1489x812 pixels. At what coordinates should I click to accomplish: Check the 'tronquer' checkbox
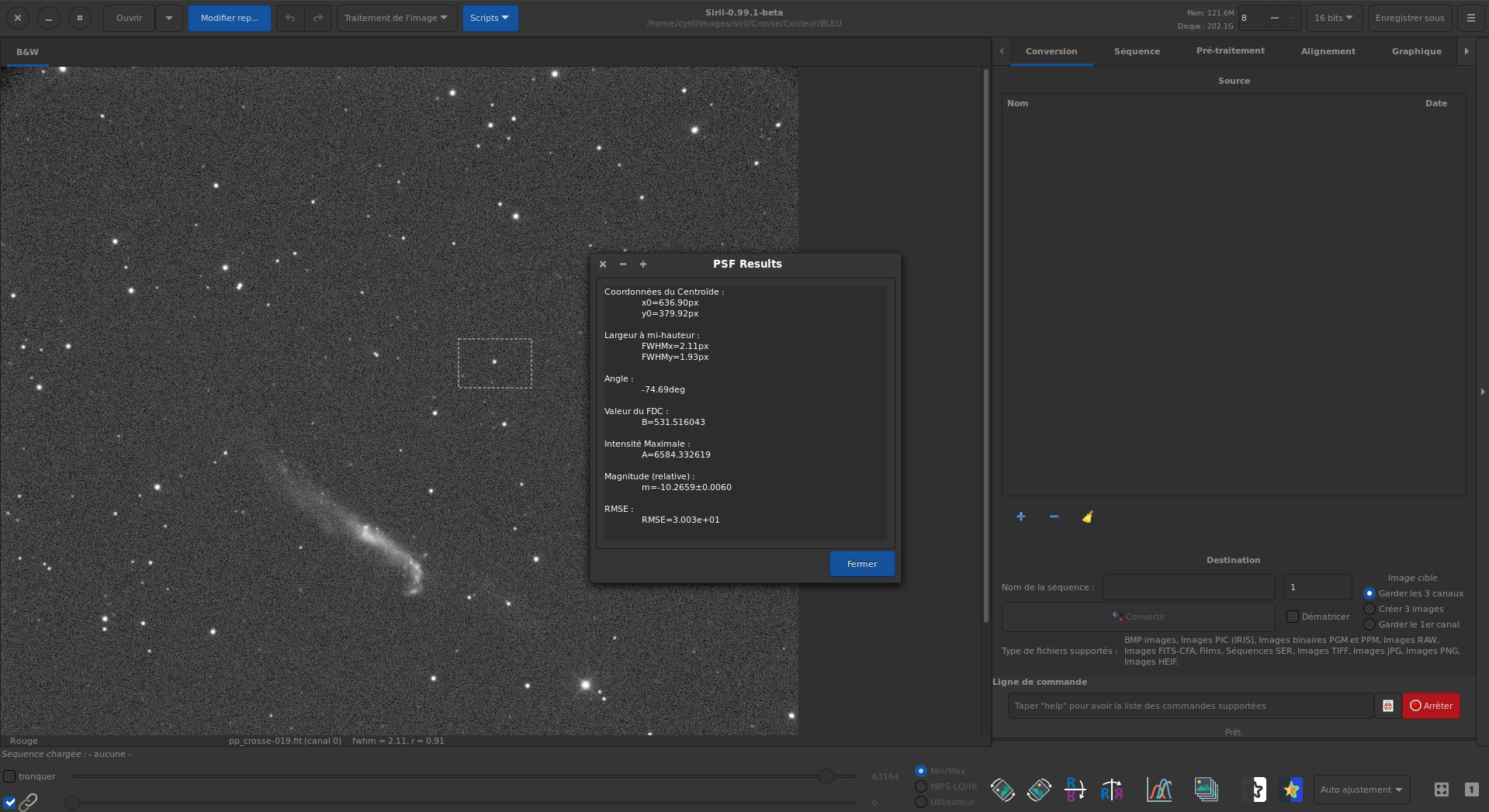point(10,776)
